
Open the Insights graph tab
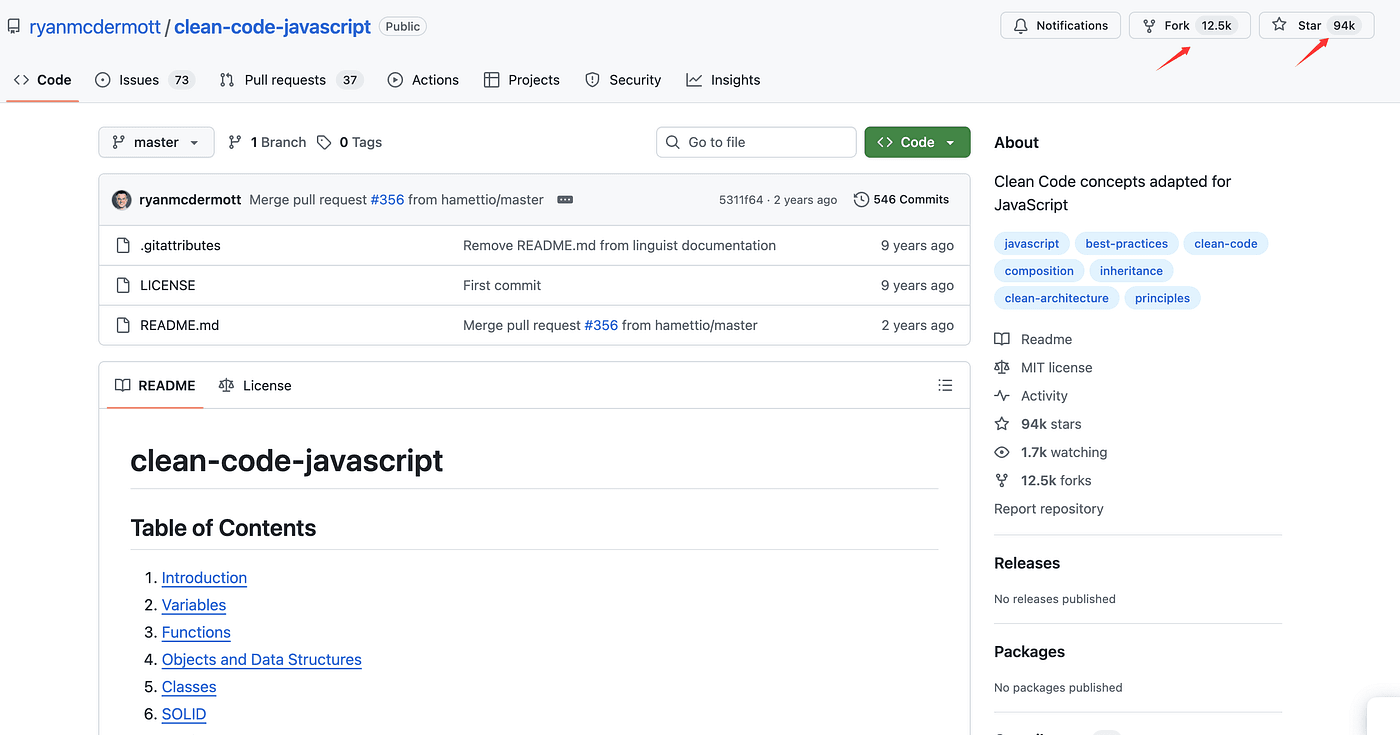point(723,80)
